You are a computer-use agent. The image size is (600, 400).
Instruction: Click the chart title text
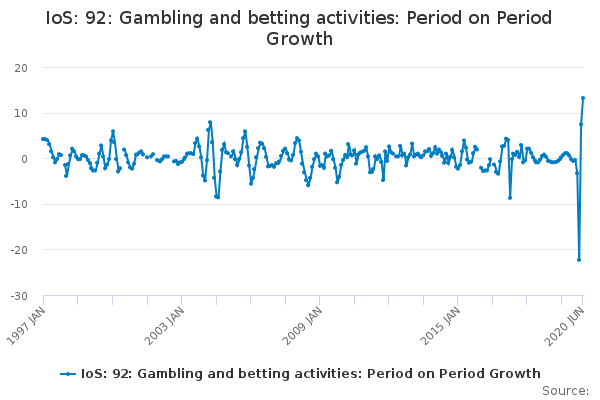(x=300, y=29)
